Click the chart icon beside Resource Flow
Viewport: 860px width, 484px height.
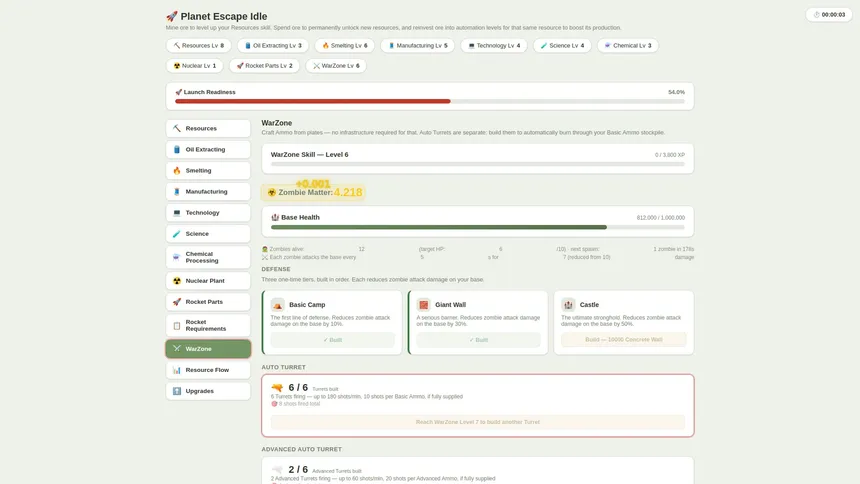click(x=177, y=370)
